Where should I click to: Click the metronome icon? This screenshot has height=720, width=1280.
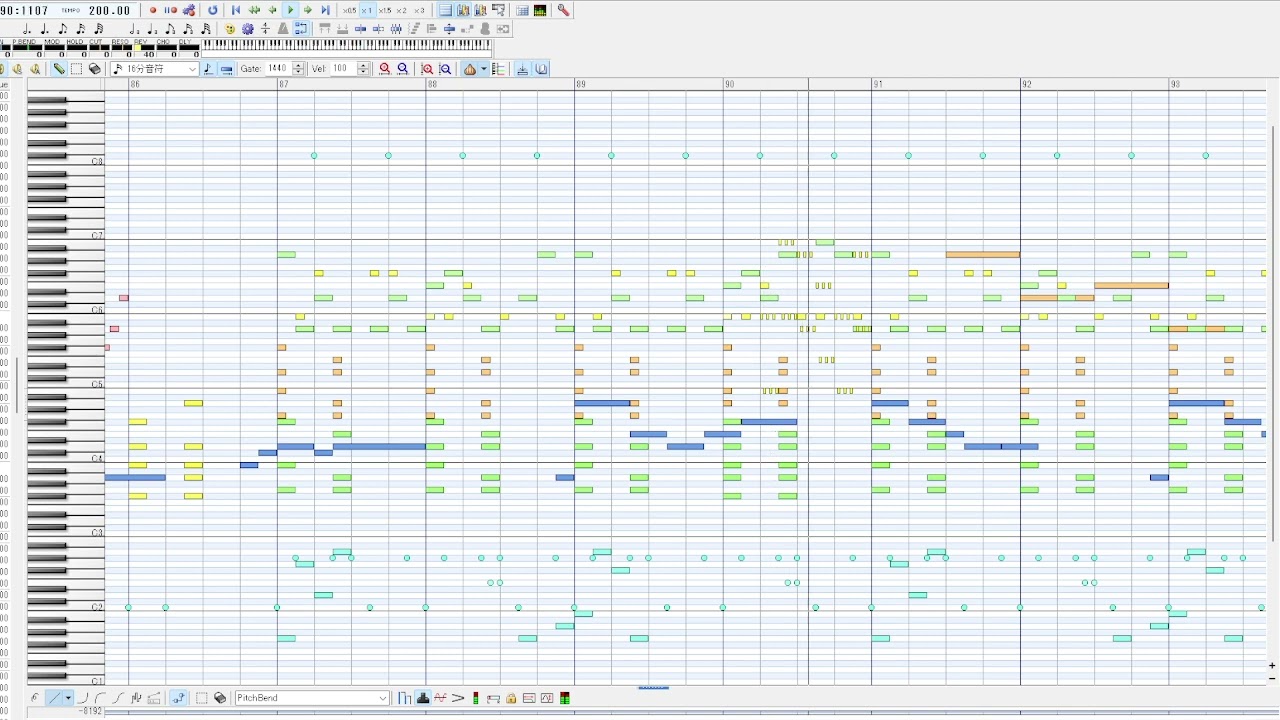pos(283,29)
